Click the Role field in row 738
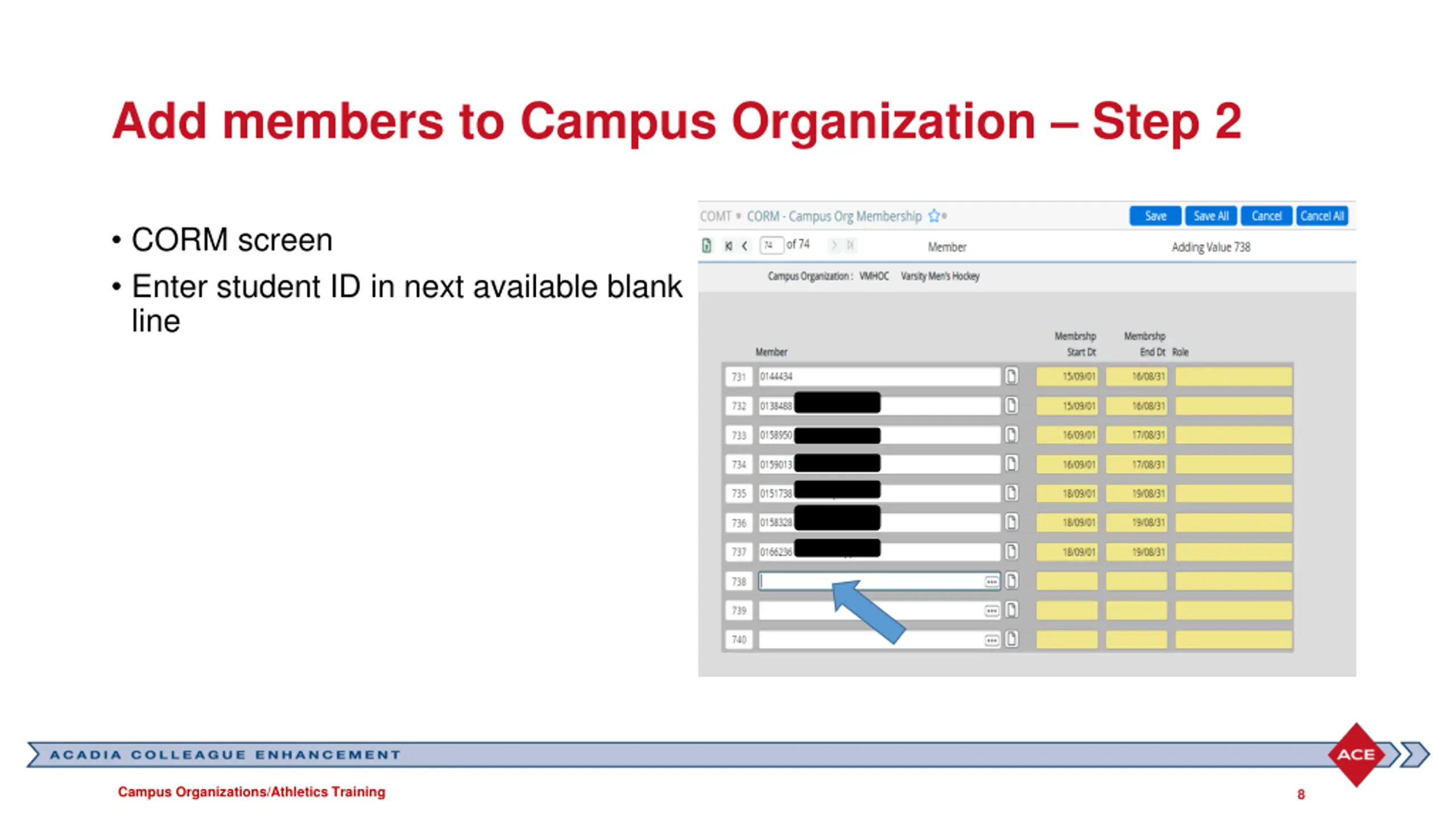 click(x=1234, y=581)
